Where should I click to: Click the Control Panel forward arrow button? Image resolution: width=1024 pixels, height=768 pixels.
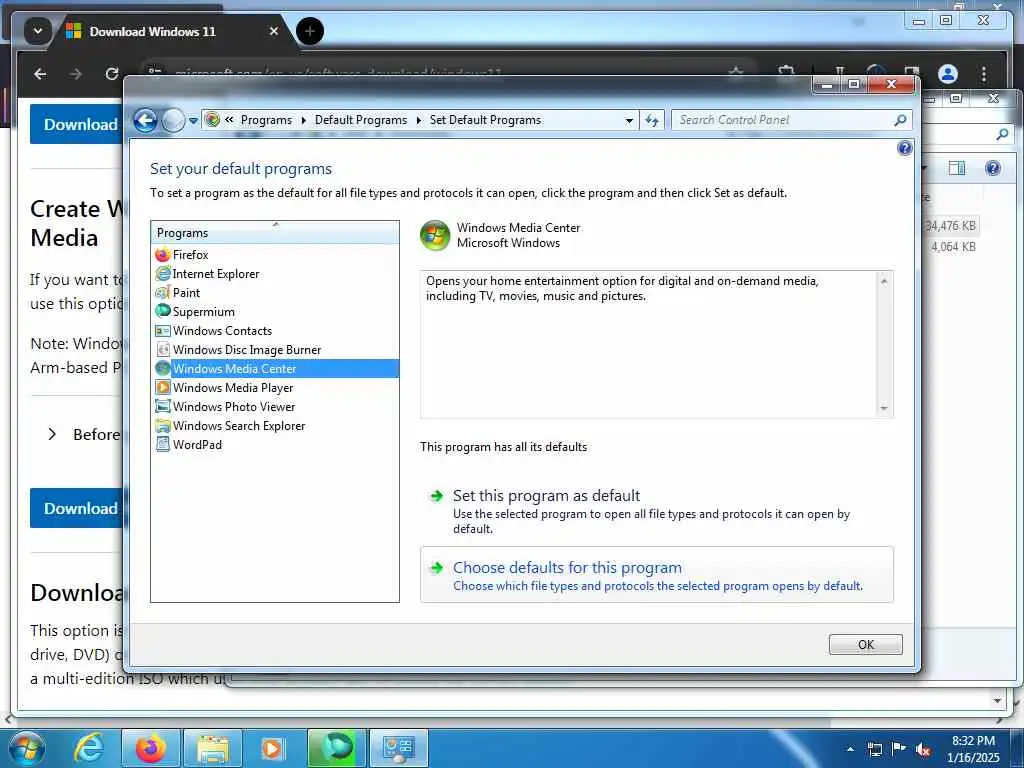pos(173,120)
